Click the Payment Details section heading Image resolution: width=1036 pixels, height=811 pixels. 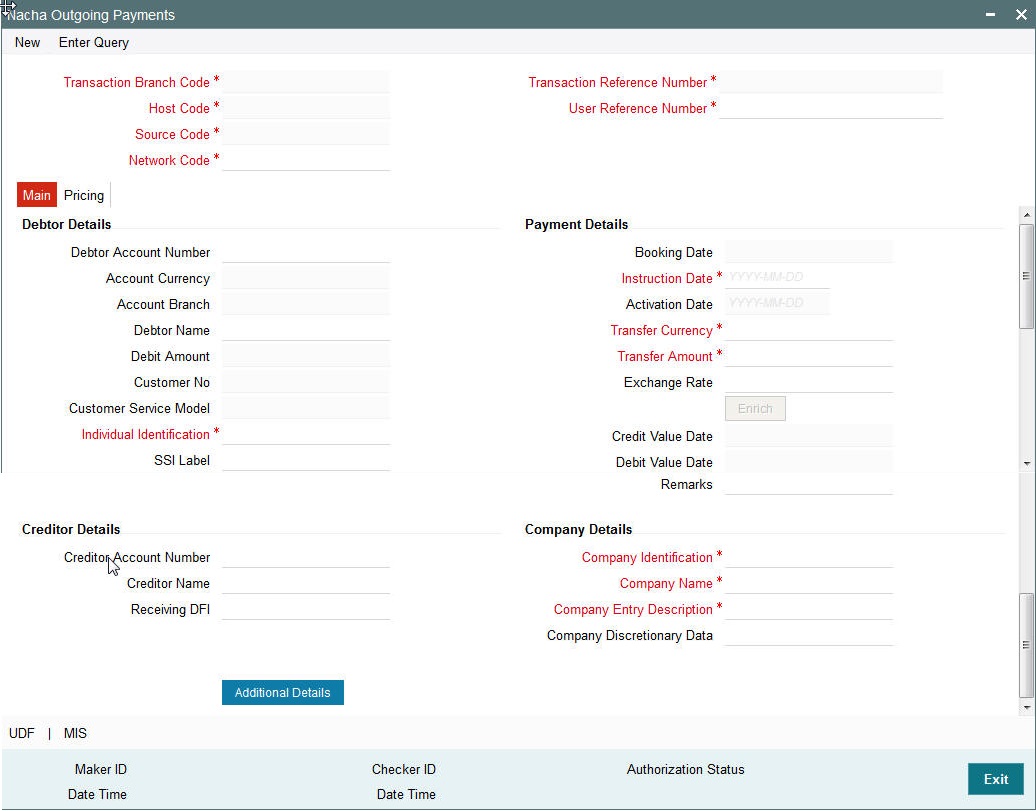point(576,224)
